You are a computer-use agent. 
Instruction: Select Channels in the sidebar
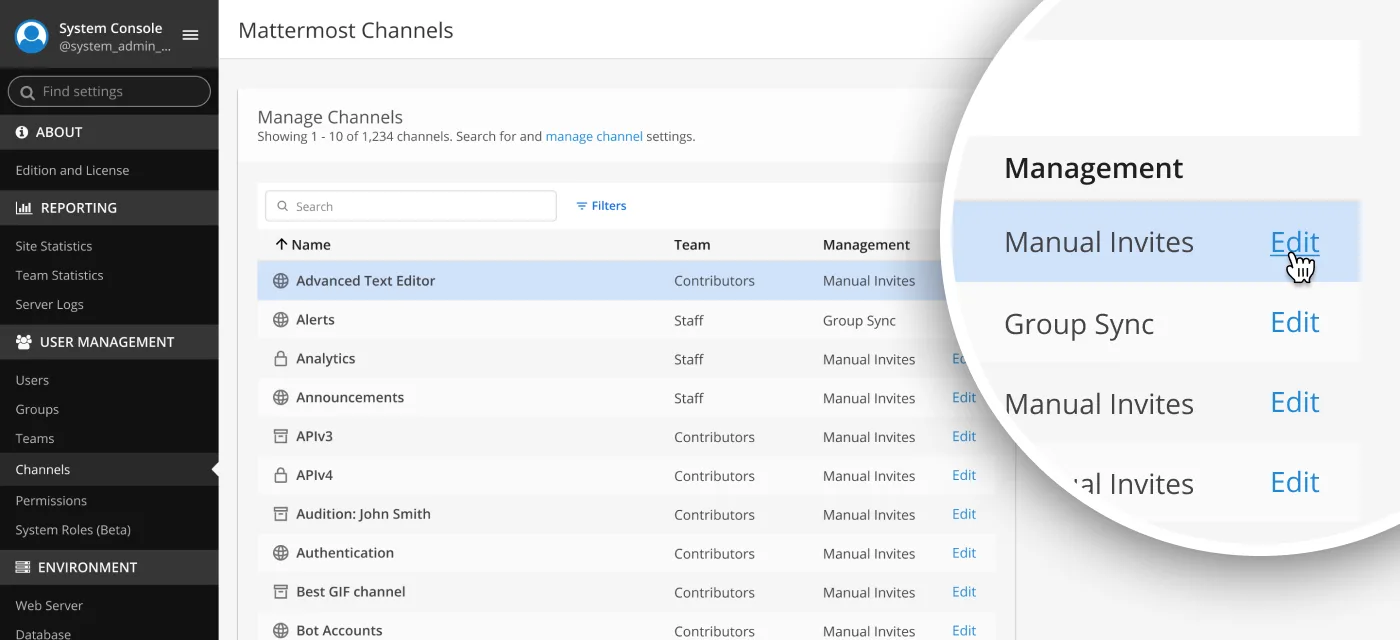point(43,469)
